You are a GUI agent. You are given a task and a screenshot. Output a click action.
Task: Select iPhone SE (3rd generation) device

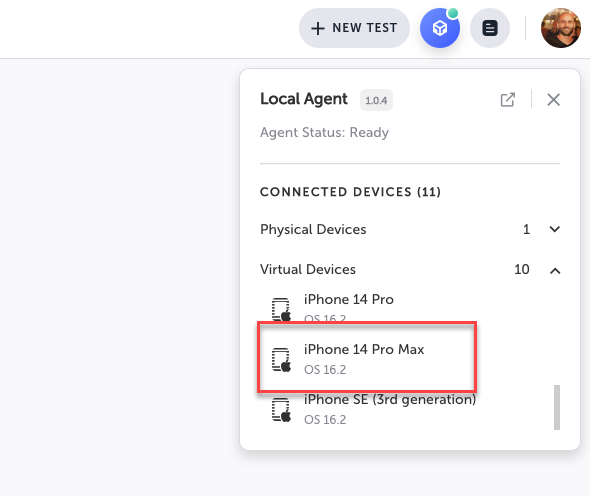pos(390,409)
